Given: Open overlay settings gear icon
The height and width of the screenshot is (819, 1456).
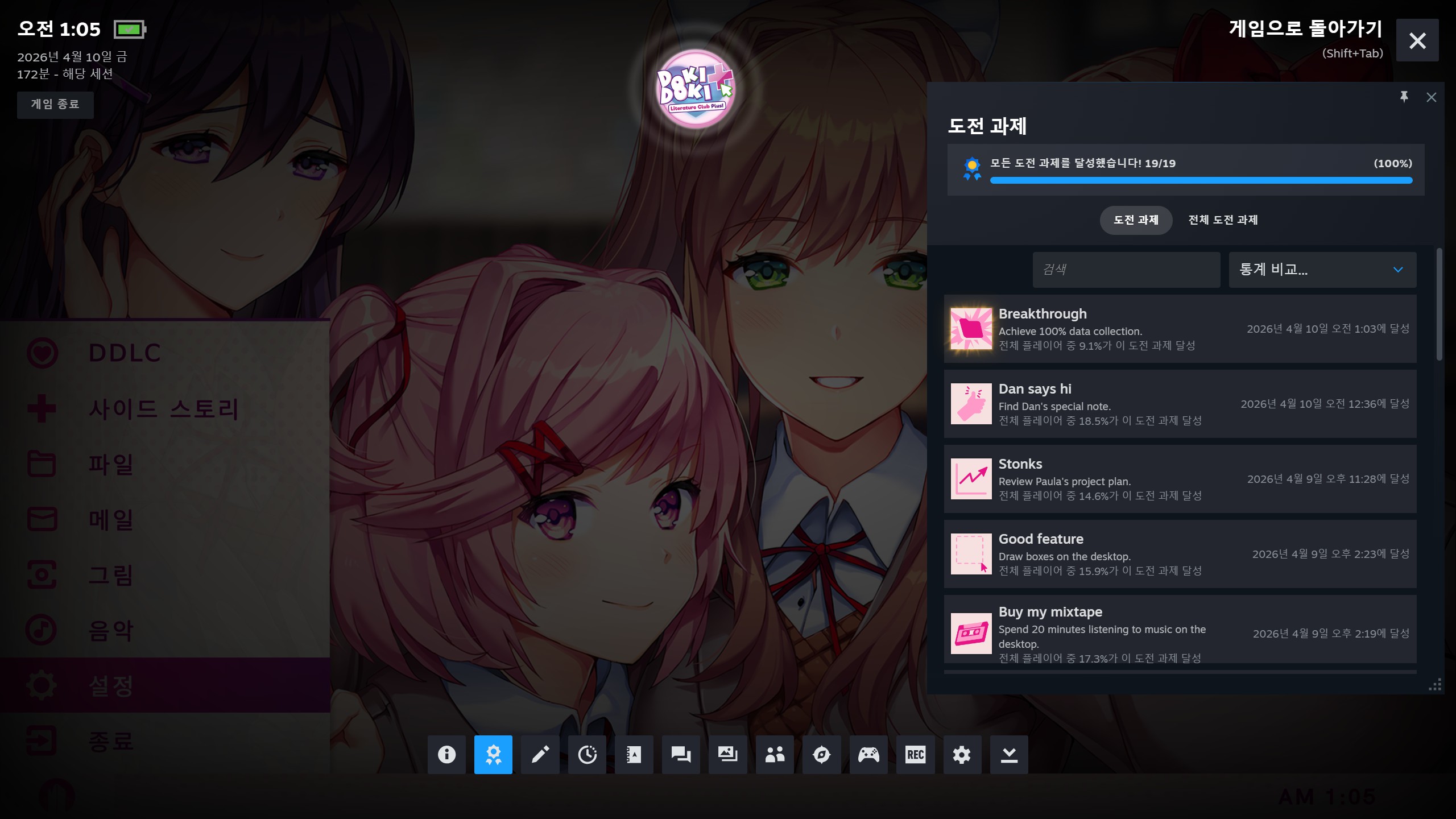Looking at the screenshot, I should point(962,755).
